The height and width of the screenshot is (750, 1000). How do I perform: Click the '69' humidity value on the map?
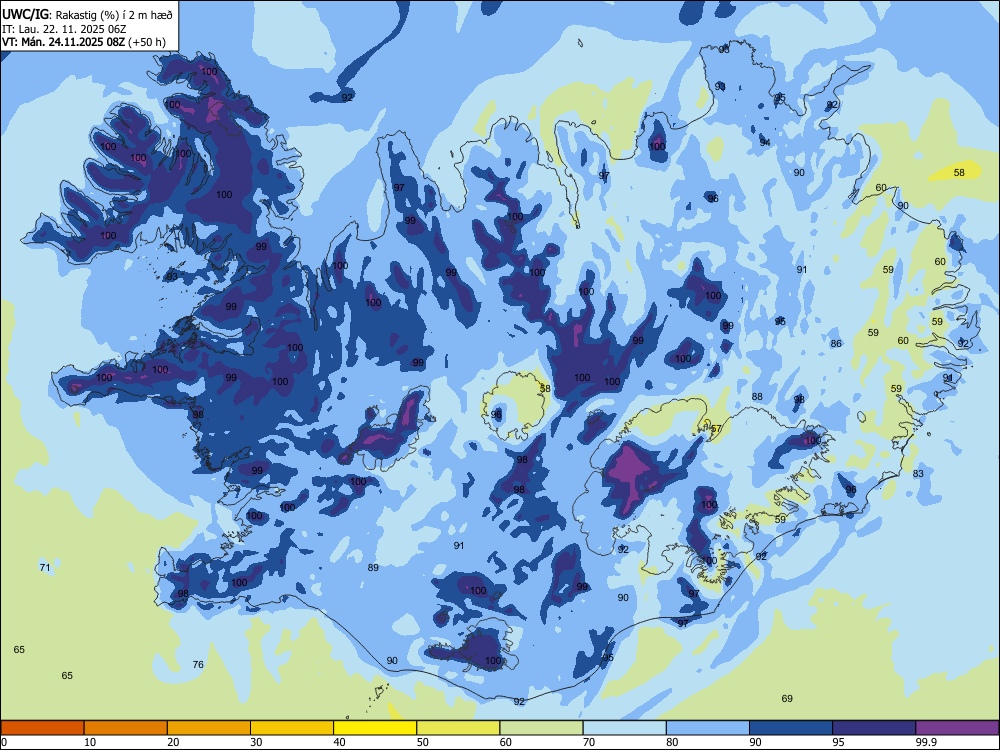tap(787, 698)
